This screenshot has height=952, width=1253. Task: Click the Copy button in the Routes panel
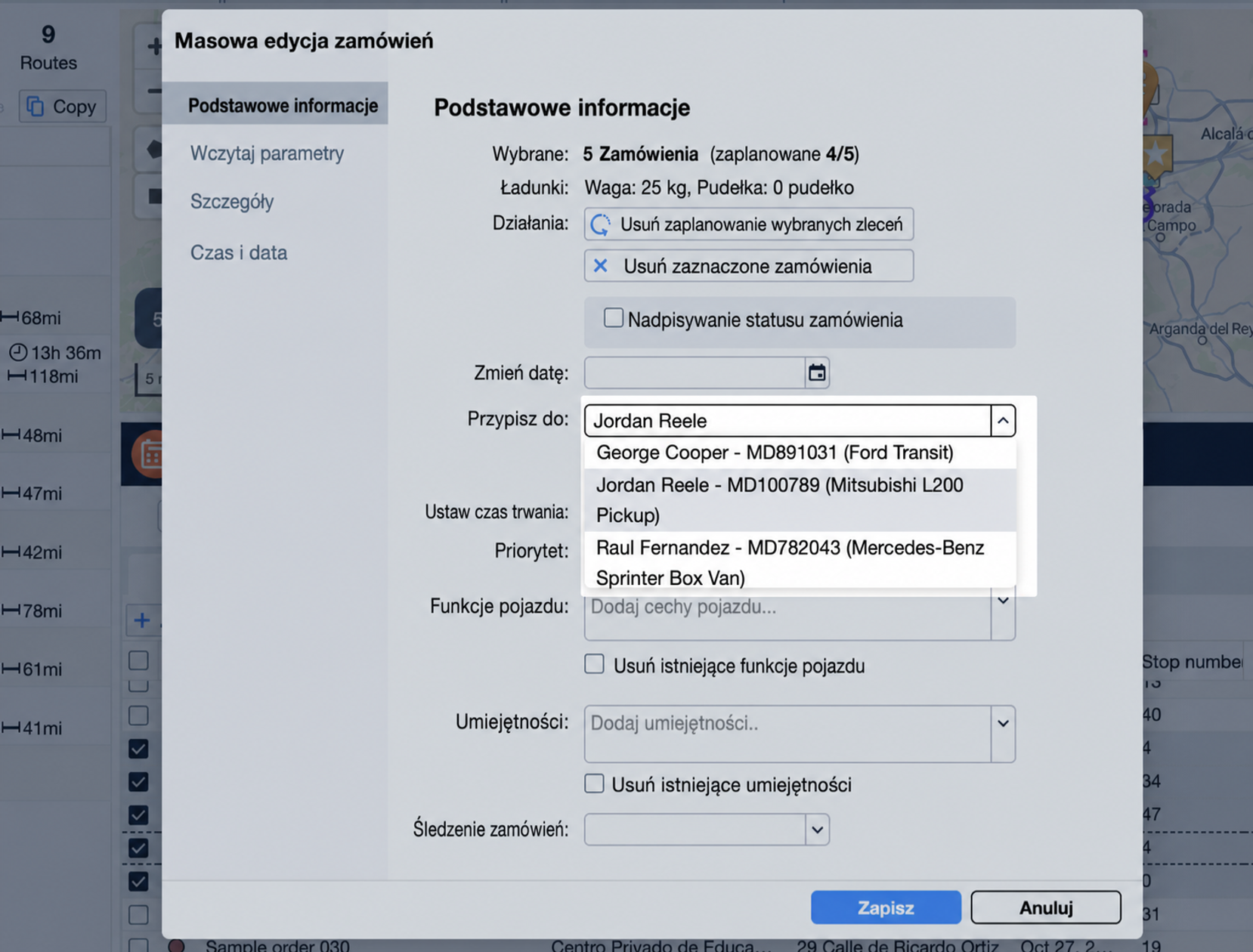[63, 107]
